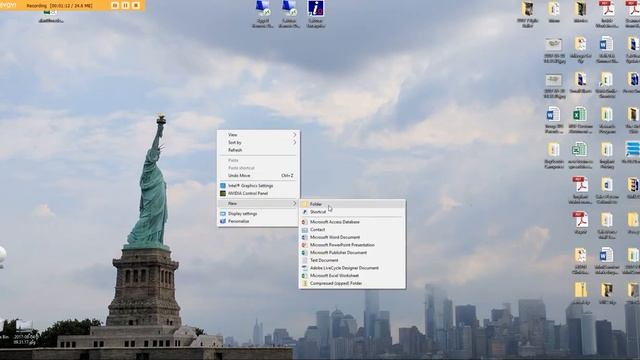640x360 pixels.
Task: Create a new Microsoft PowerPoint Presentation
Action: [352, 245]
